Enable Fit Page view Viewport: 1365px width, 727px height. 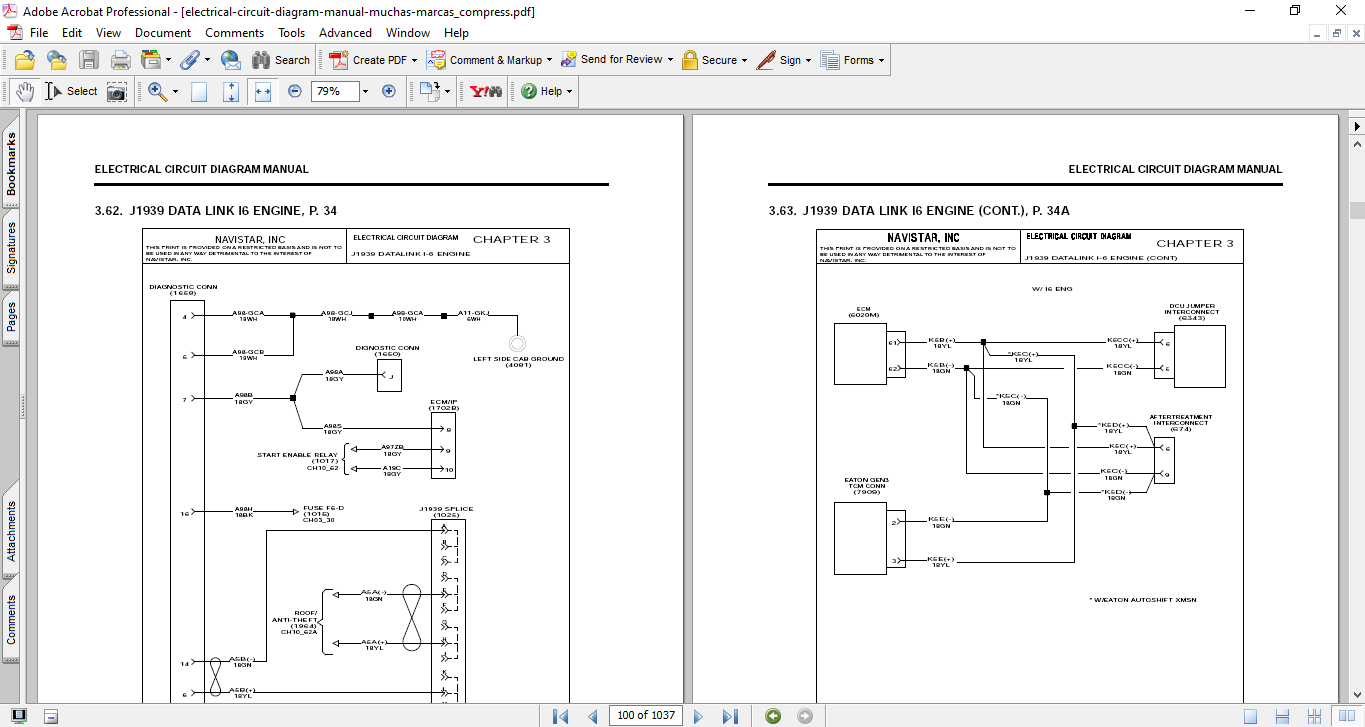231,91
